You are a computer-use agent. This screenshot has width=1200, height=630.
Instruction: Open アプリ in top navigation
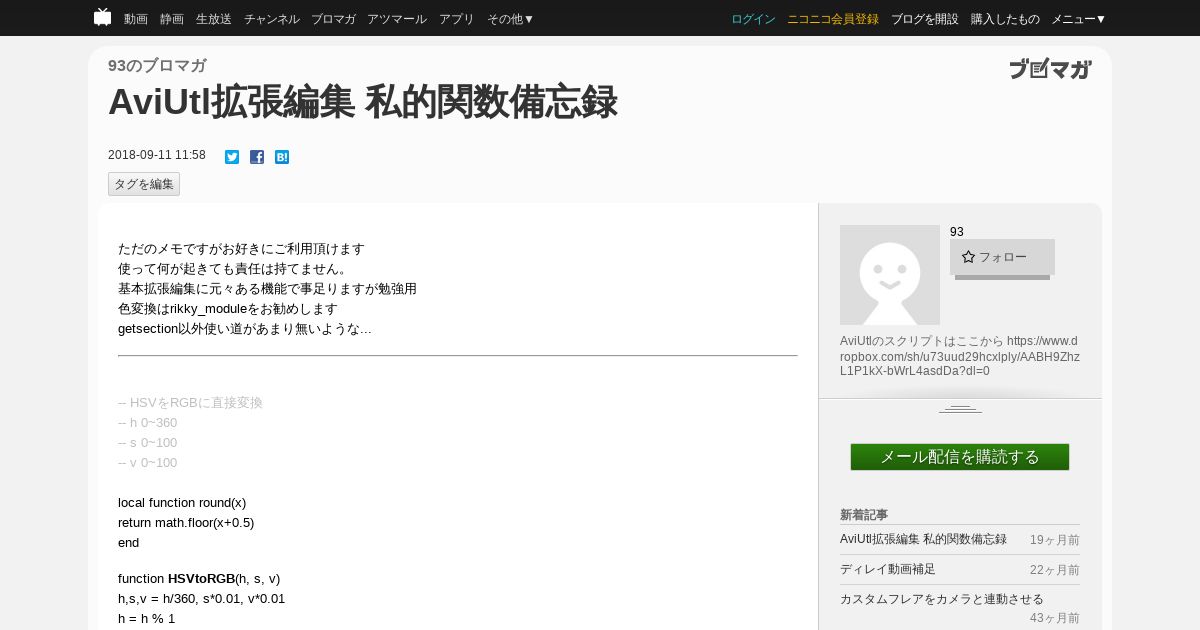click(x=457, y=19)
